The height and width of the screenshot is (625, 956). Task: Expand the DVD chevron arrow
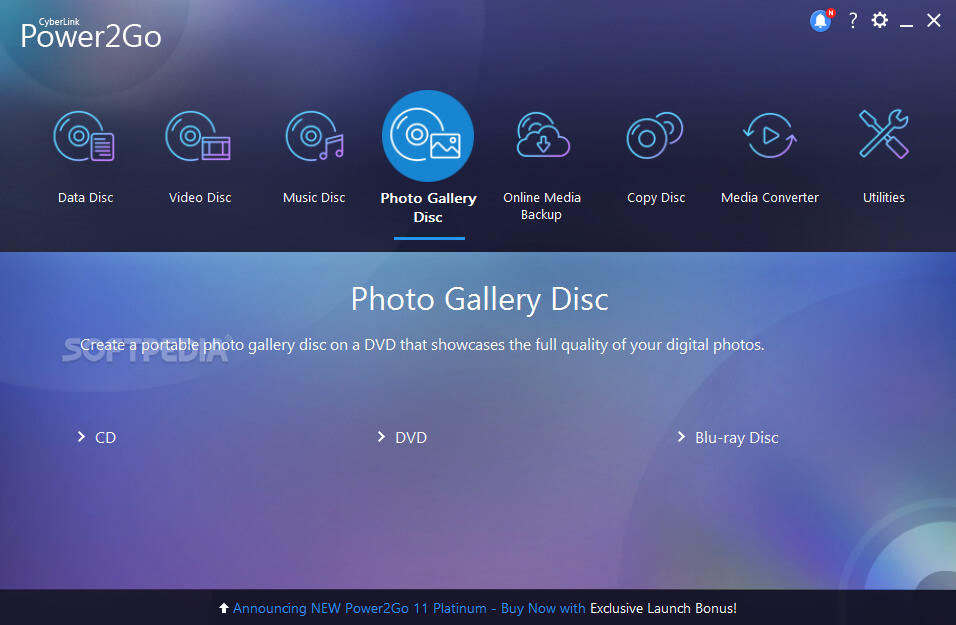click(x=381, y=437)
